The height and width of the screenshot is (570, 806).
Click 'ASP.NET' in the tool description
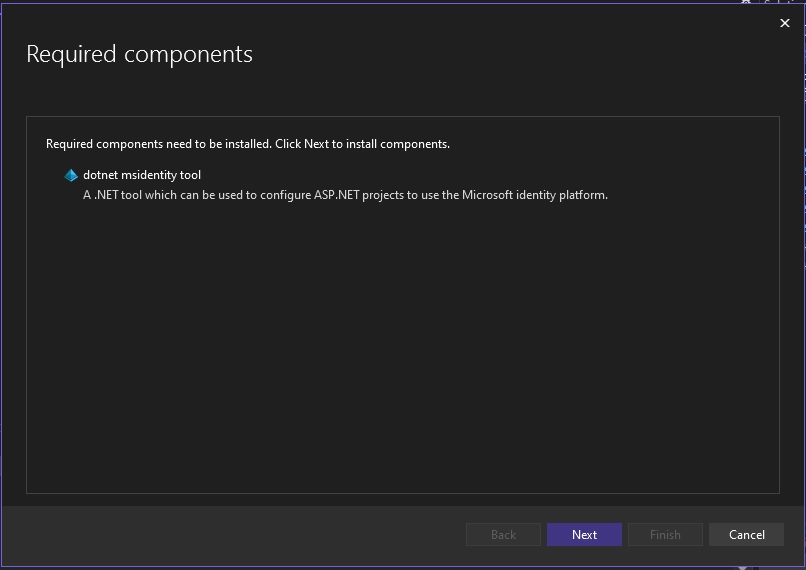pos(337,195)
